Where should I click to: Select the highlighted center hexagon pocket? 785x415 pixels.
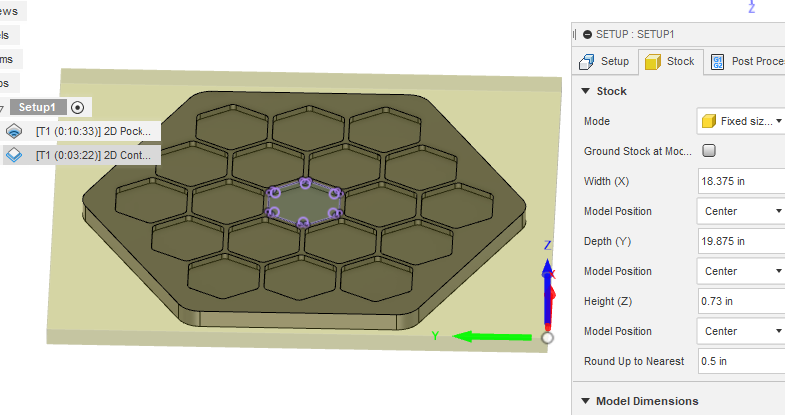click(x=304, y=203)
